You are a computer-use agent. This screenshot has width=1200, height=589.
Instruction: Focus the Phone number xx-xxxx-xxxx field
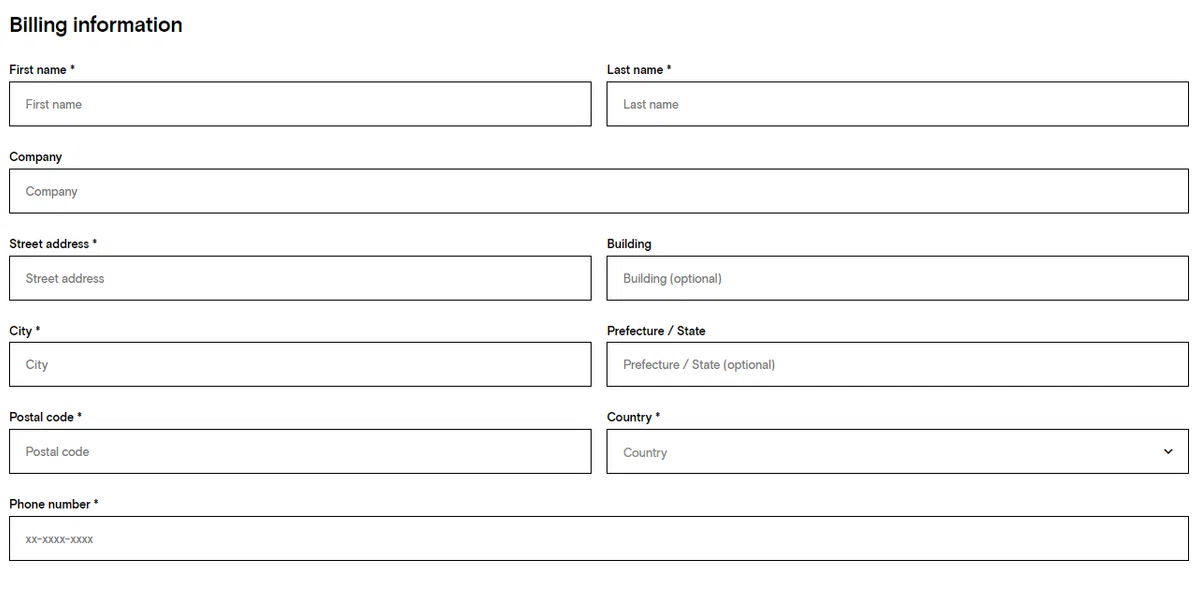pyautogui.click(x=599, y=539)
